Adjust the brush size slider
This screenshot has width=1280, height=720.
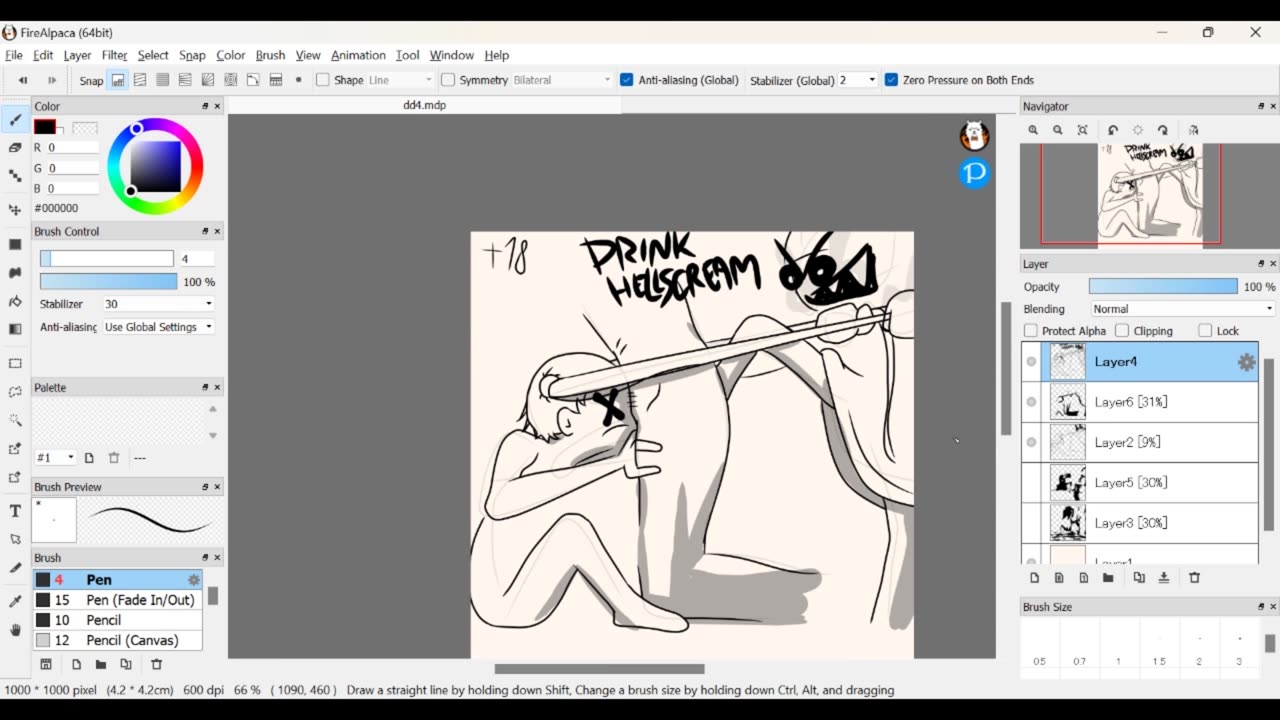tap(106, 259)
